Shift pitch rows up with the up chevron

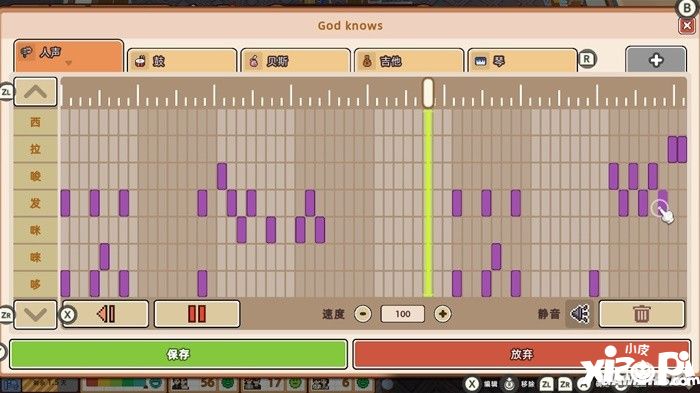click(x=35, y=92)
